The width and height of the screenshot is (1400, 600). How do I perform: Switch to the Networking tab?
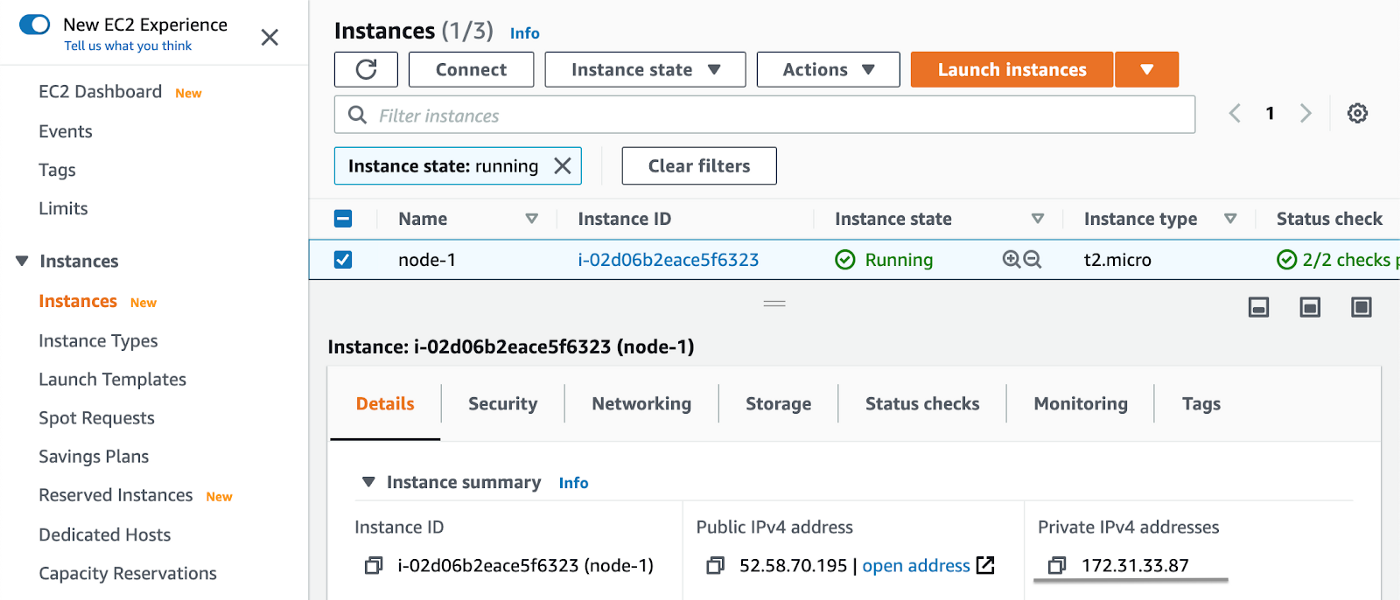[x=641, y=404]
